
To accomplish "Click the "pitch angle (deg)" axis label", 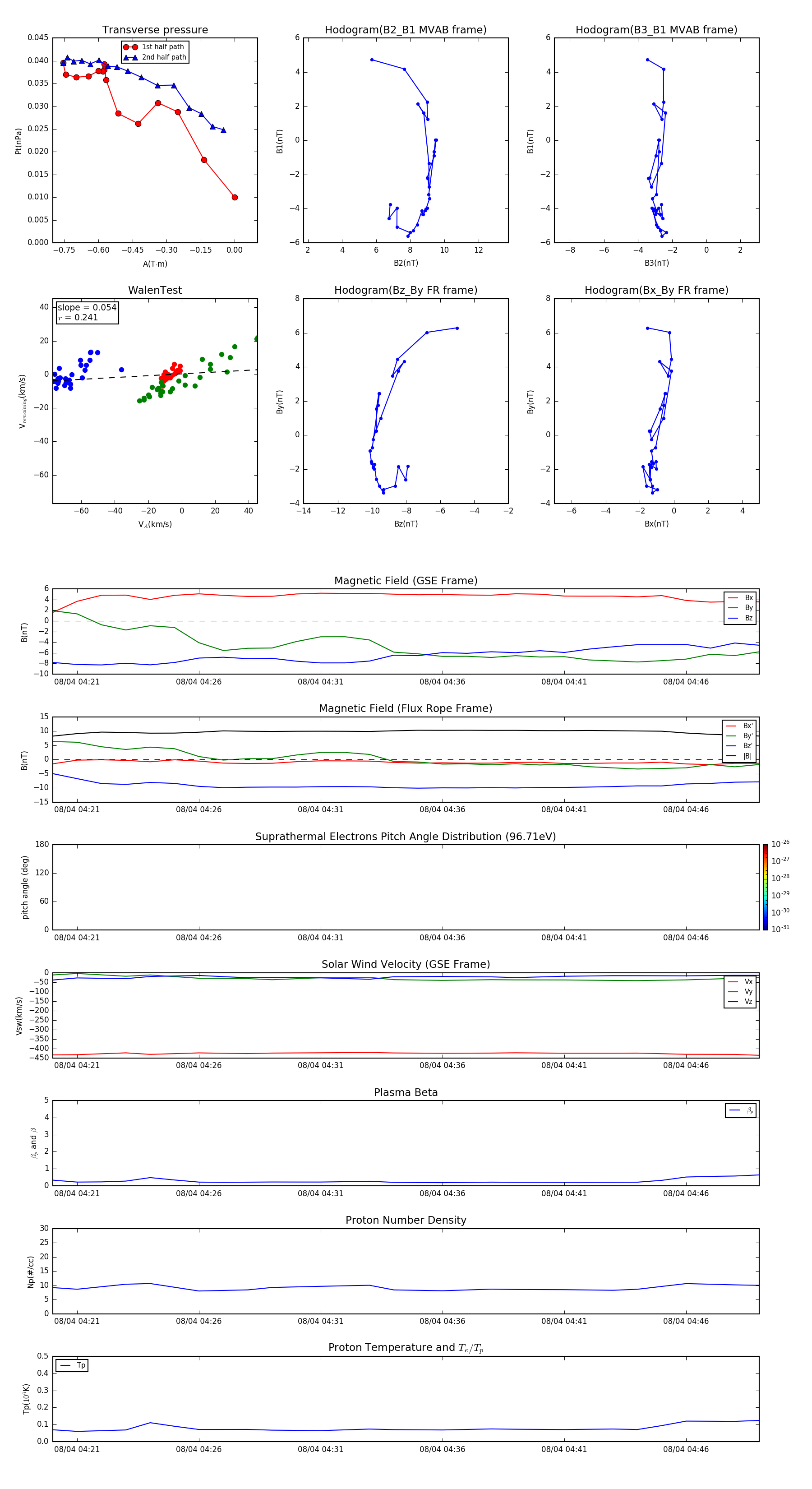I will coord(25,887).
